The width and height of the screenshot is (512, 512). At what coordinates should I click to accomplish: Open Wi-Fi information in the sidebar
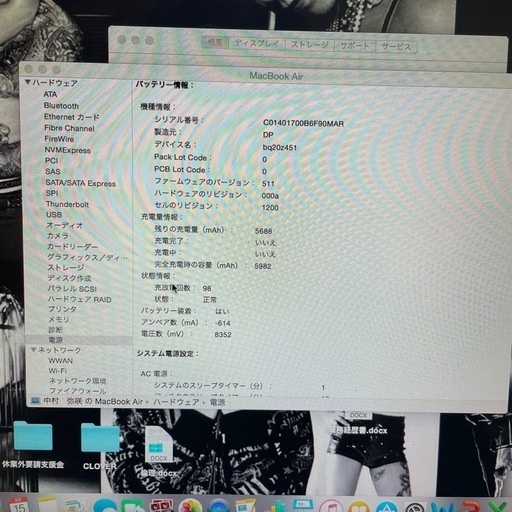[58, 371]
